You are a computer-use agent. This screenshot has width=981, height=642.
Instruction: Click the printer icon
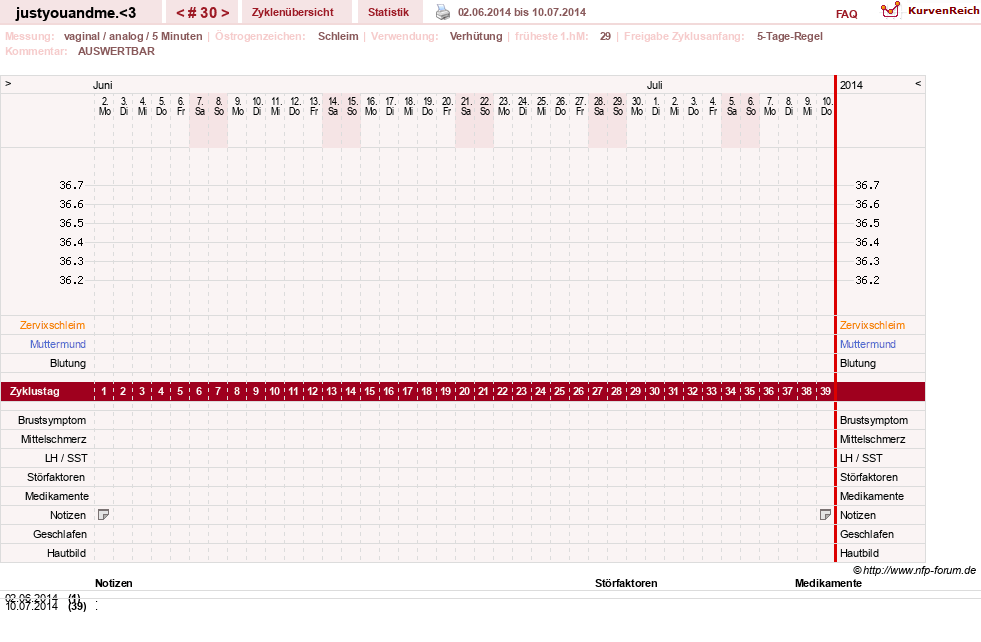[443, 12]
